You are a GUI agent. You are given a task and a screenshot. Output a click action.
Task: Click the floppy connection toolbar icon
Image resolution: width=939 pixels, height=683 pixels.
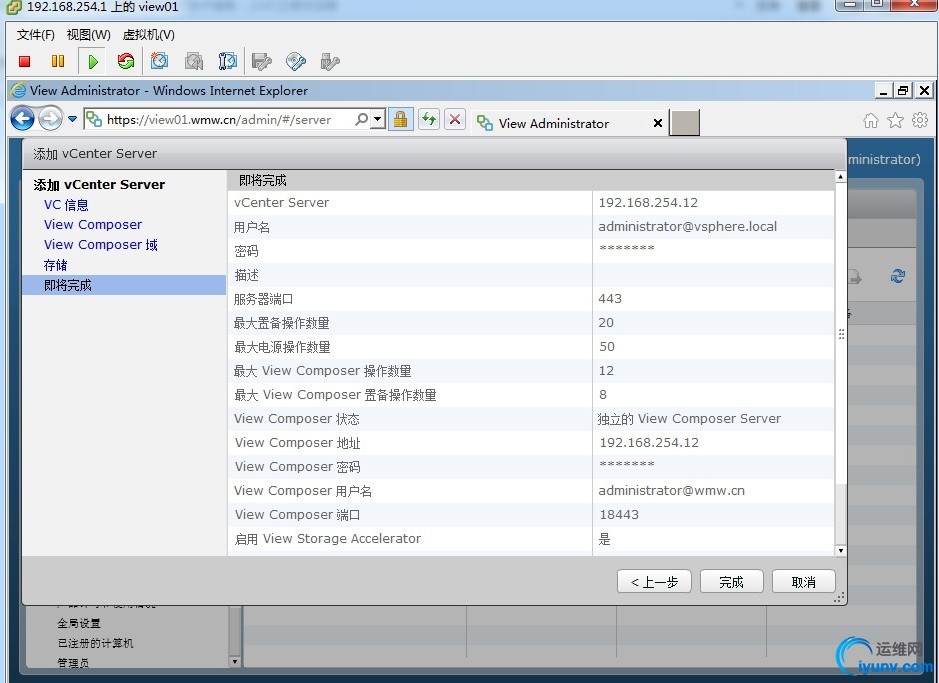pyautogui.click(x=262, y=61)
